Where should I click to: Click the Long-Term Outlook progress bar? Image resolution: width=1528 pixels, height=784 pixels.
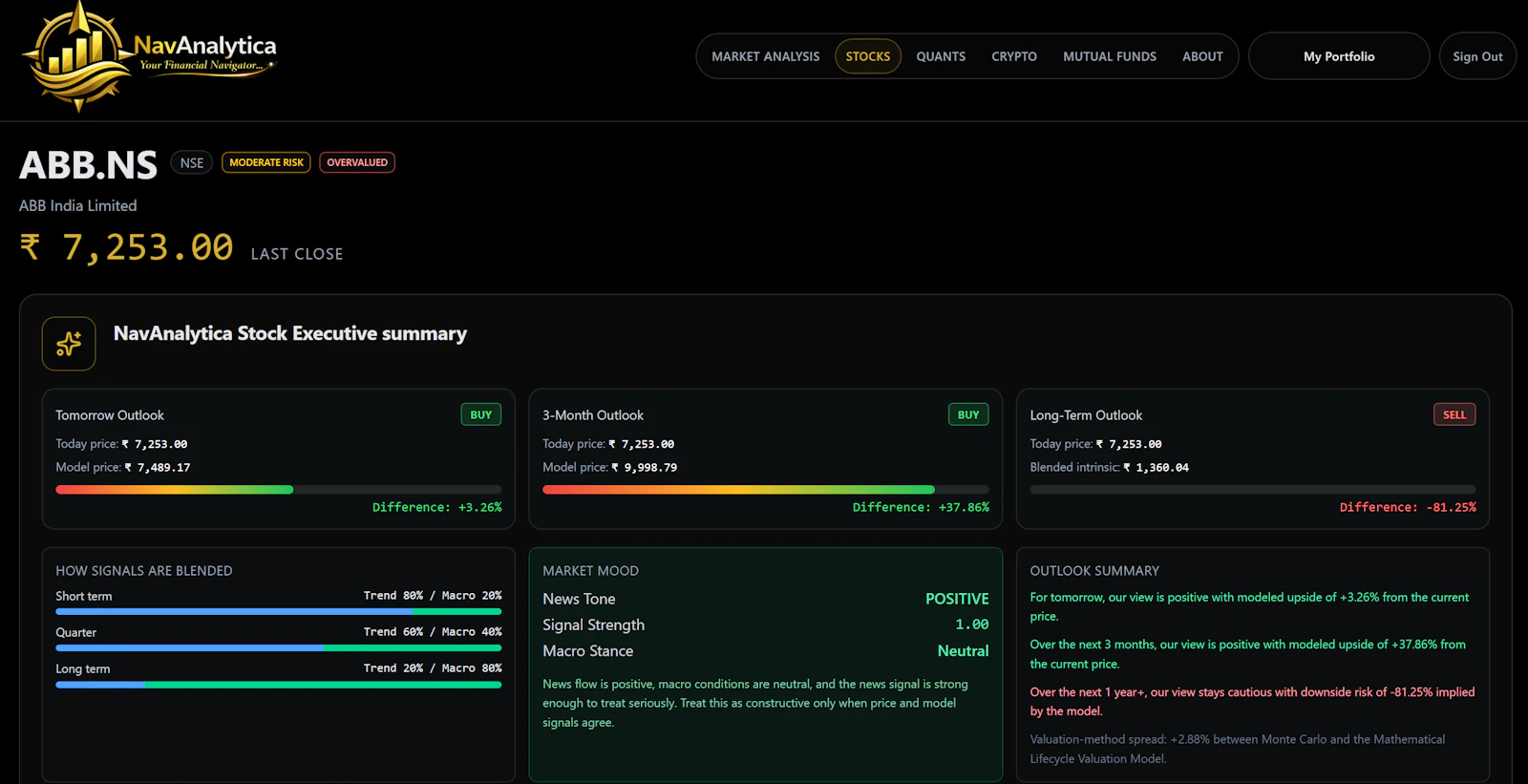tap(1253, 490)
